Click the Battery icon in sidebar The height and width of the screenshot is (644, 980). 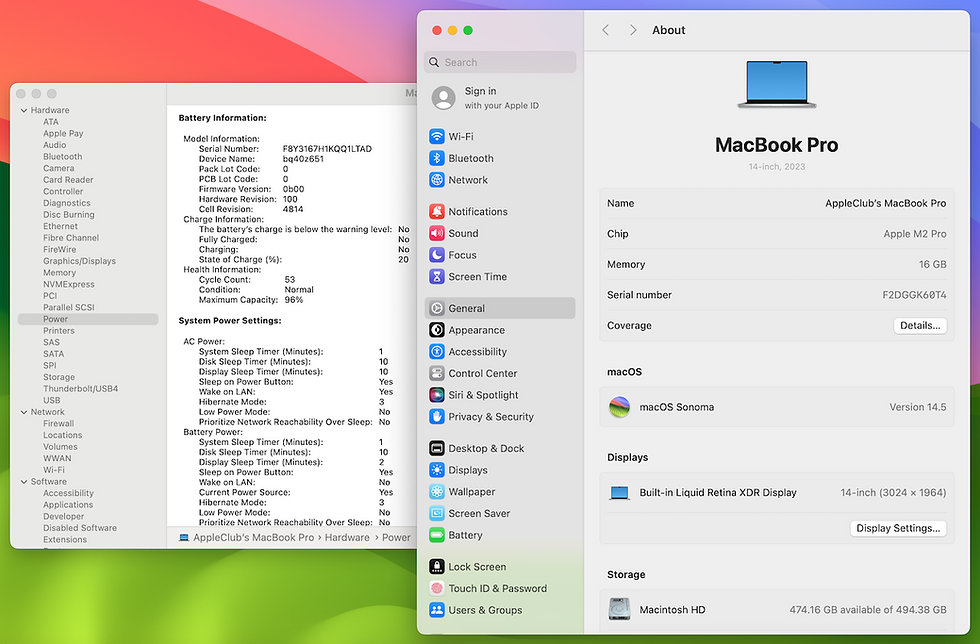click(x=437, y=535)
